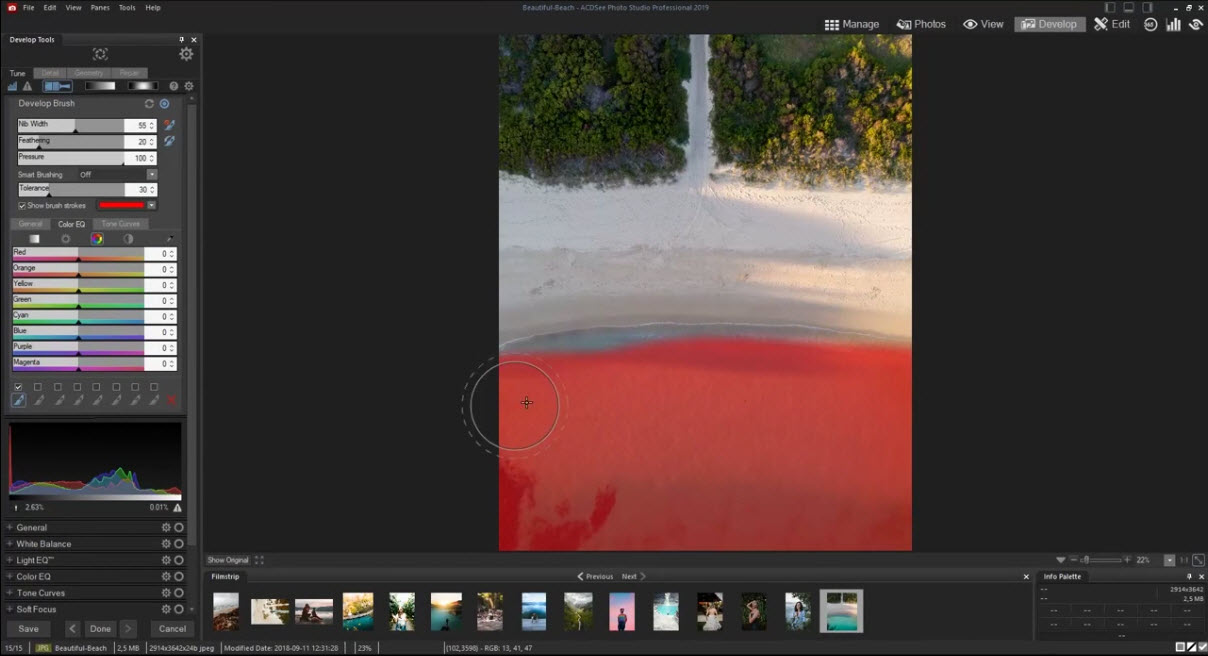
Task: Switch to Edit mode
Action: pyautogui.click(x=1112, y=24)
